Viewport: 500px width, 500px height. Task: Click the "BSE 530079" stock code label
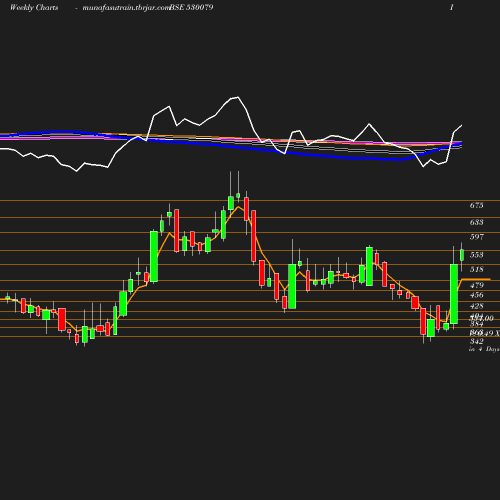coord(191,8)
